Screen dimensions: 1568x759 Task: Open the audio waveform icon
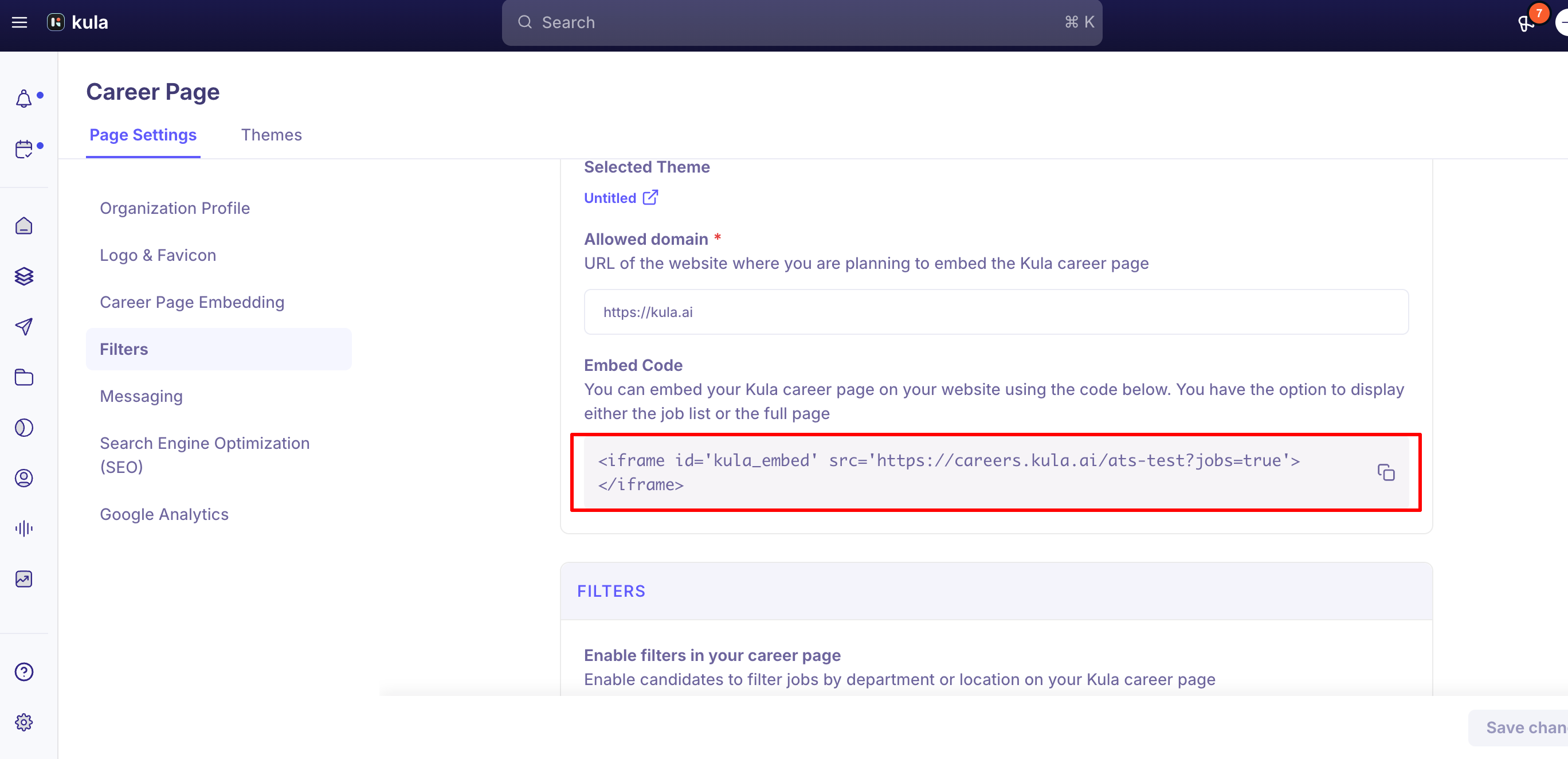(23, 529)
